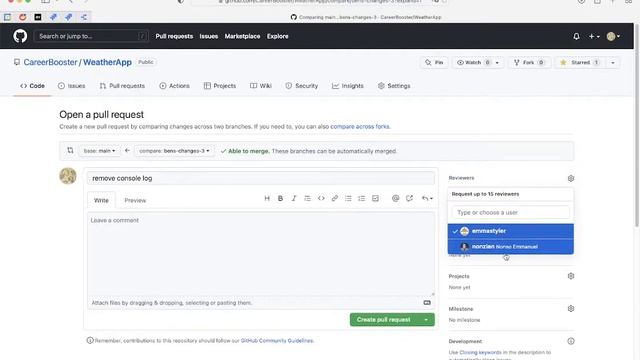Image resolution: width=640 pixels, height=360 pixels.
Task: Open Marketplace in top nav
Action: point(242,36)
